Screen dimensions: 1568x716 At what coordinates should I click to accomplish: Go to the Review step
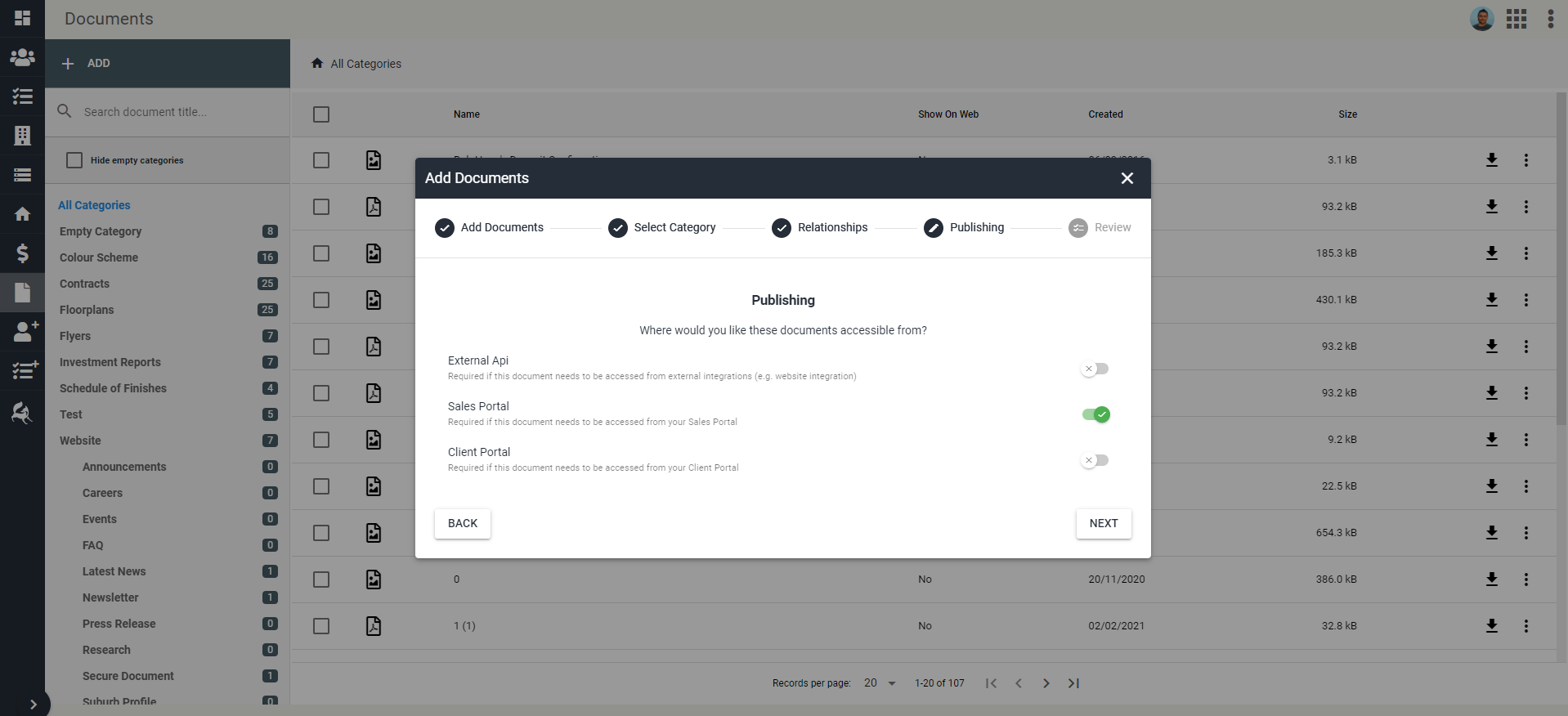pyautogui.click(x=1100, y=227)
